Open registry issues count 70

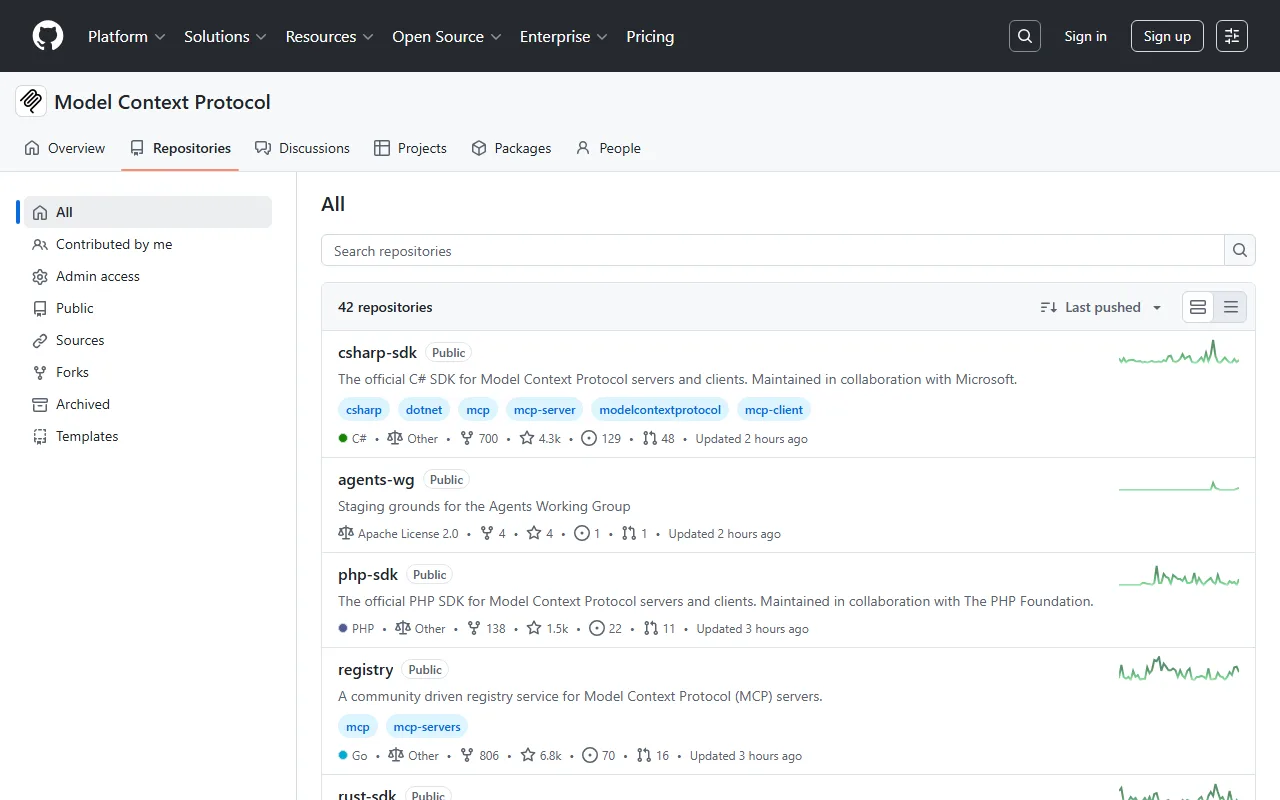[599, 755]
